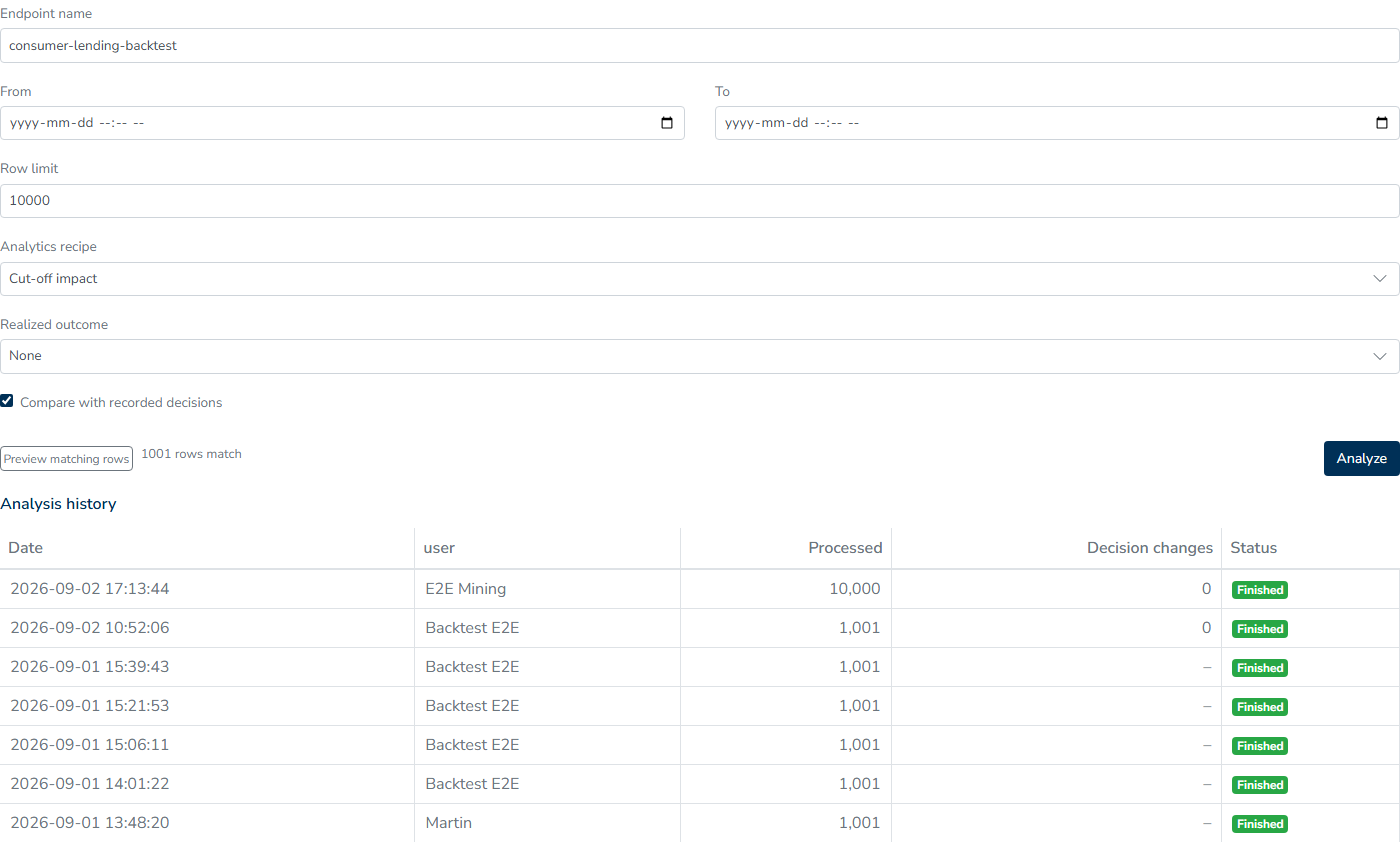Click the Preview matching rows button
This screenshot has width=1400, height=843.
pos(66,459)
